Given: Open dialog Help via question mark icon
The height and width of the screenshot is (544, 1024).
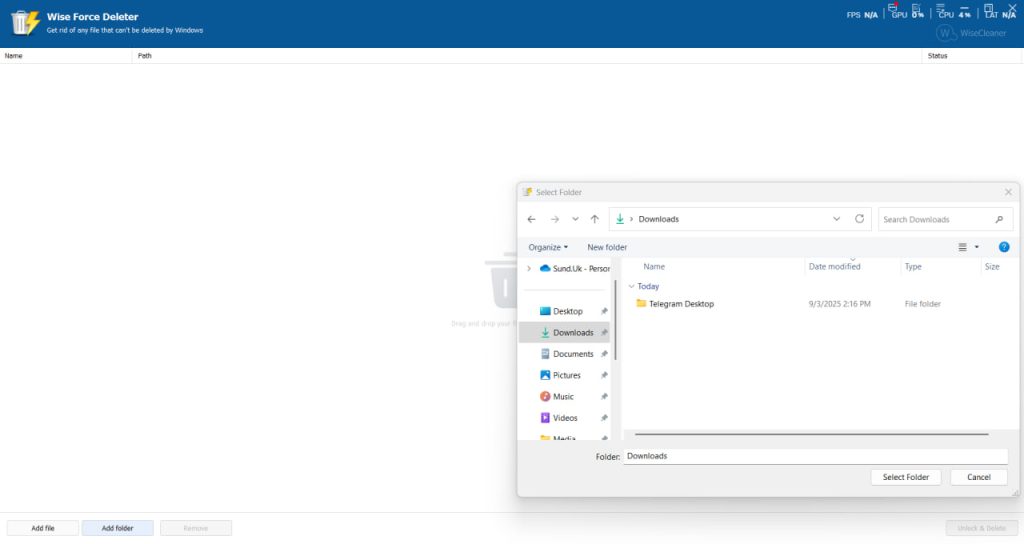Looking at the screenshot, I should coord(1004,247).
